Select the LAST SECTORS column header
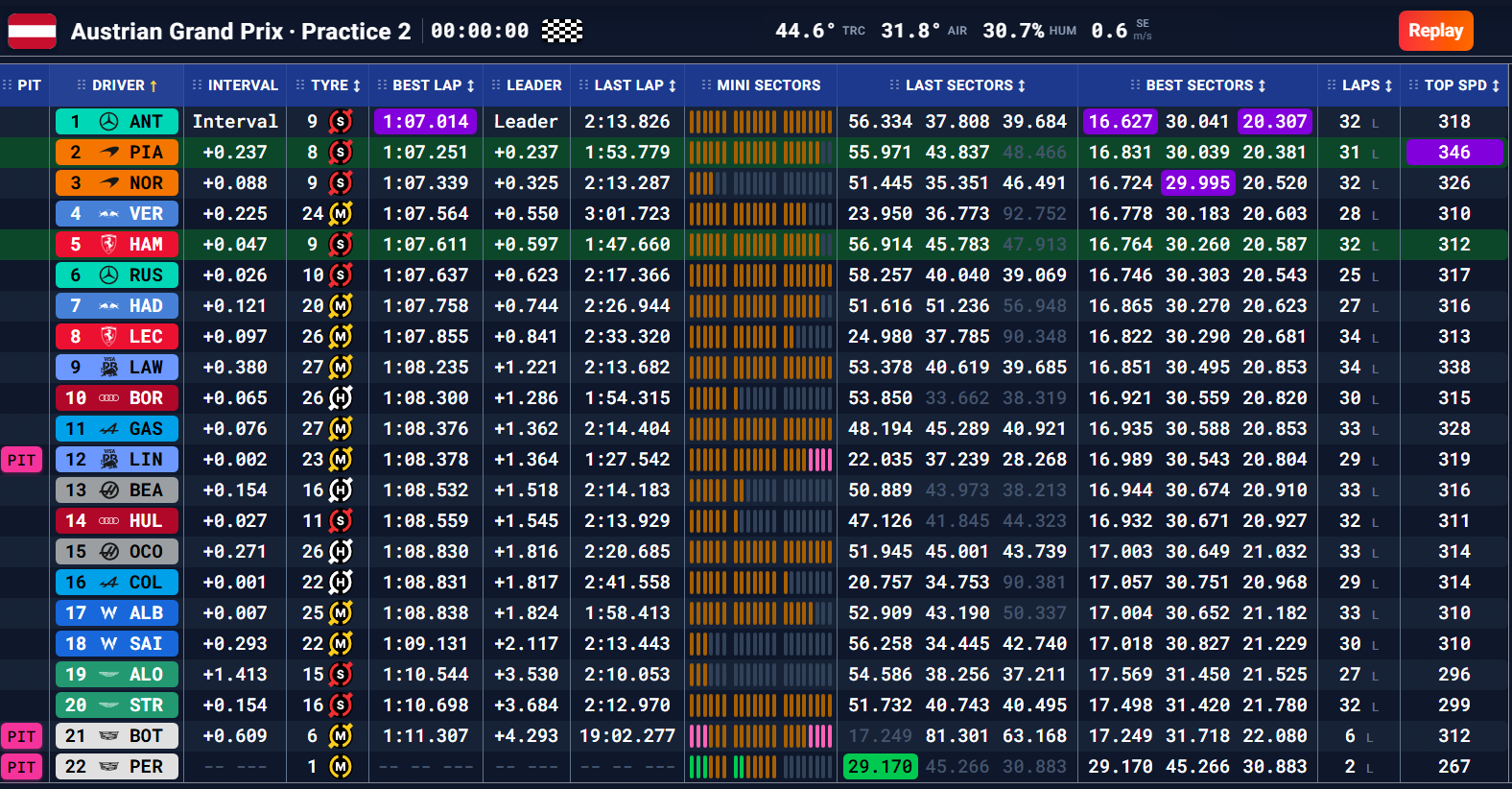The height and width of the screenshot is (789, 1512). [x=958, y=85]
